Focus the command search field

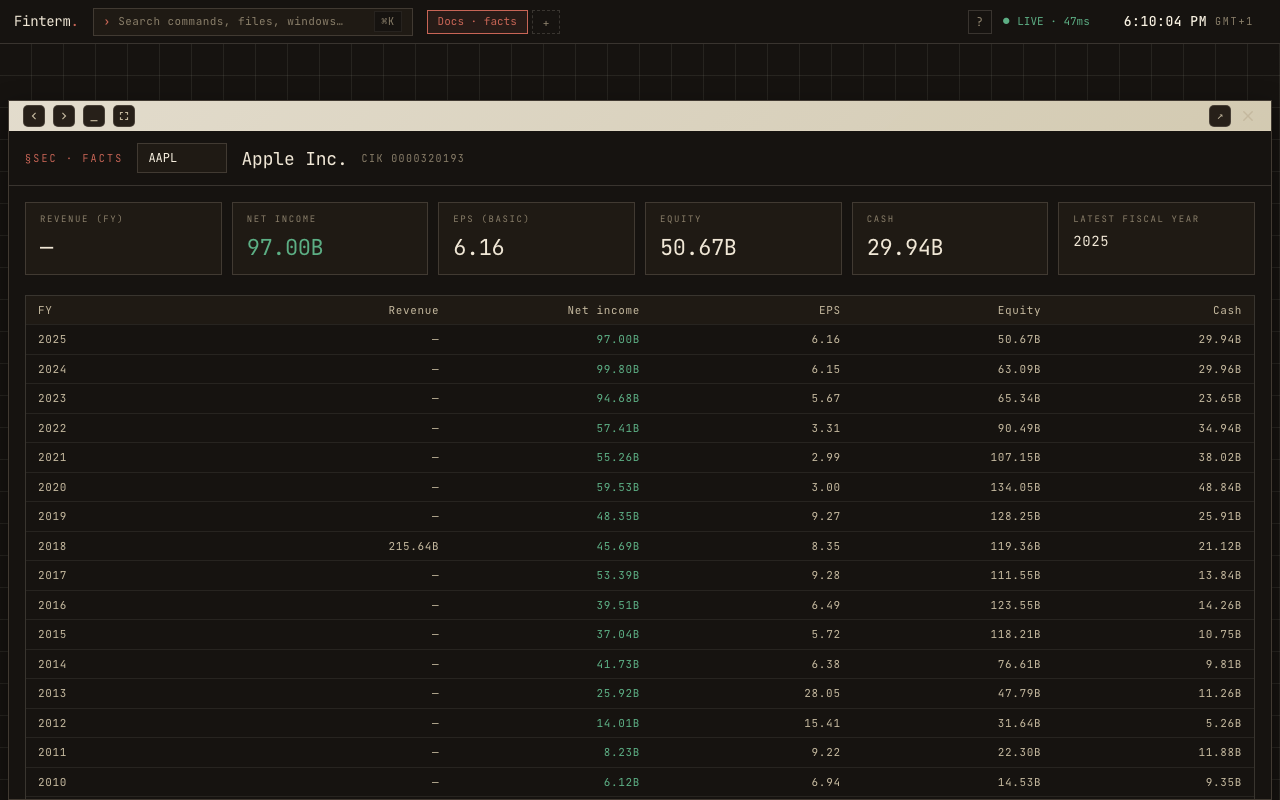click(253, 22)
